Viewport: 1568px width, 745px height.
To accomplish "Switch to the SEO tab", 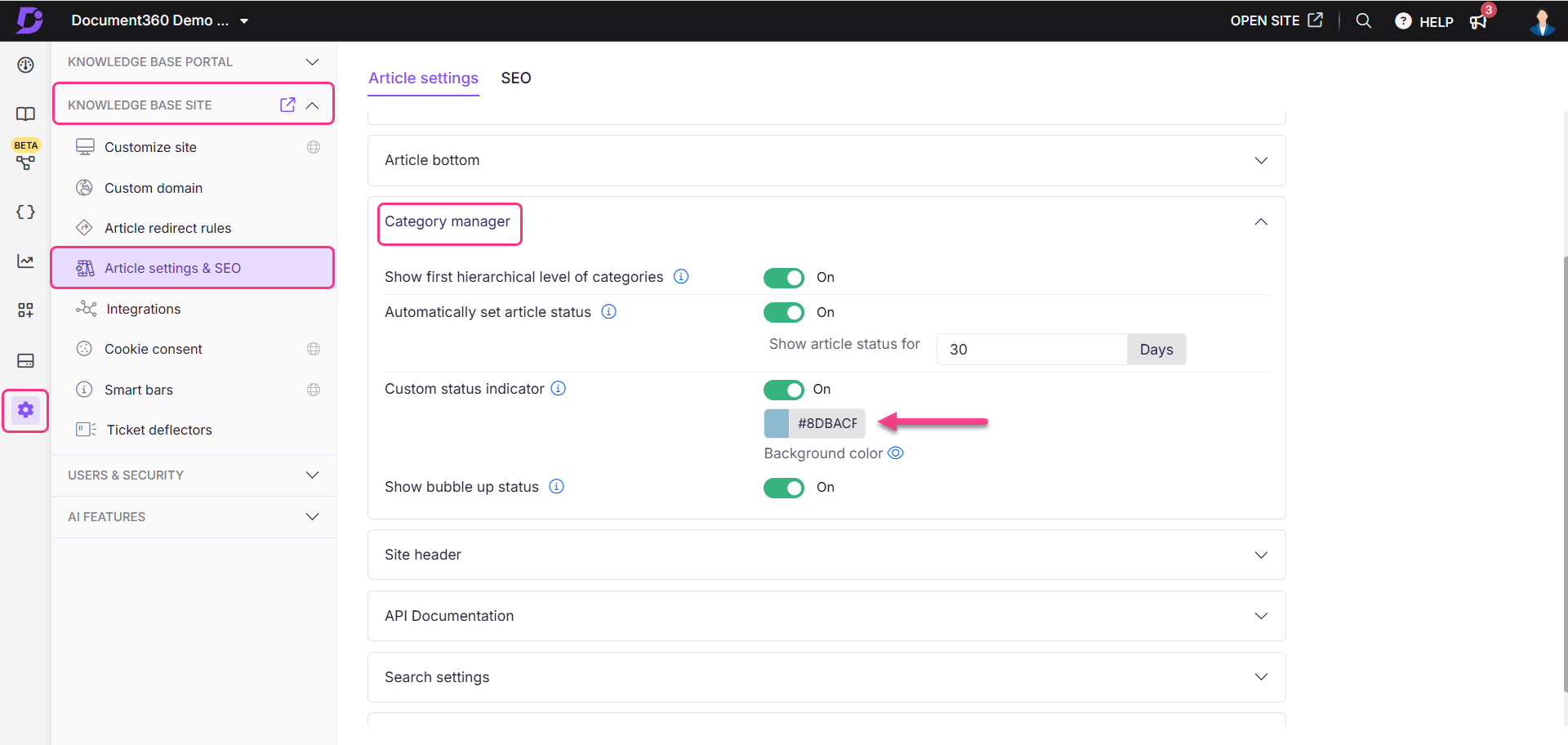I will pos(515,78).
